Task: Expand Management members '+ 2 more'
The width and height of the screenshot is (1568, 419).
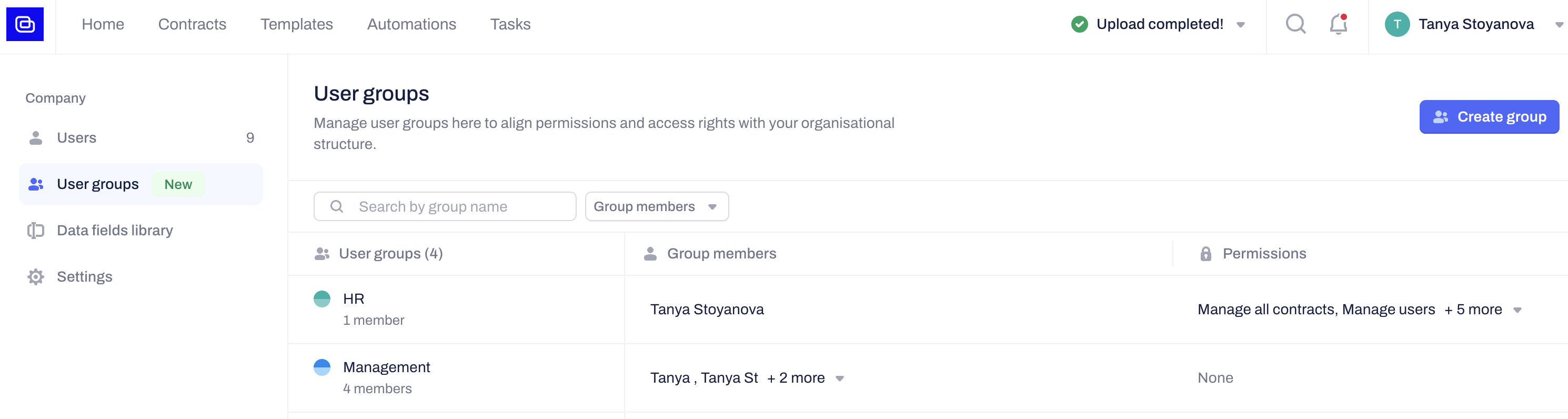Action: [x=804, y=378]
